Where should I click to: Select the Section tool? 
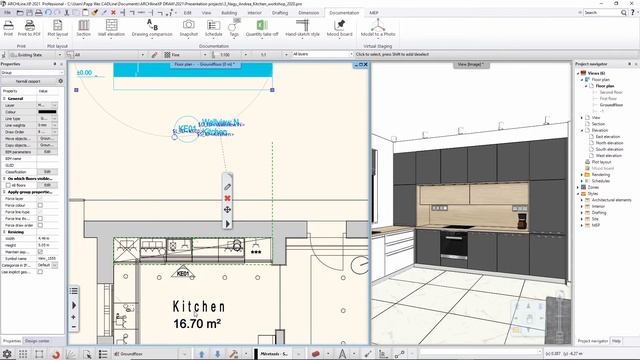tap(83, 28)
